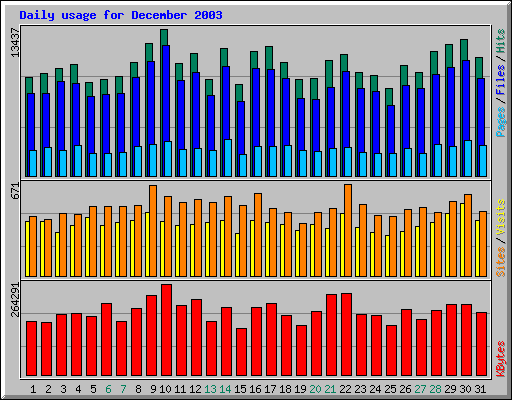
Task: Click the 671 axis value
Action: [15, 191]
